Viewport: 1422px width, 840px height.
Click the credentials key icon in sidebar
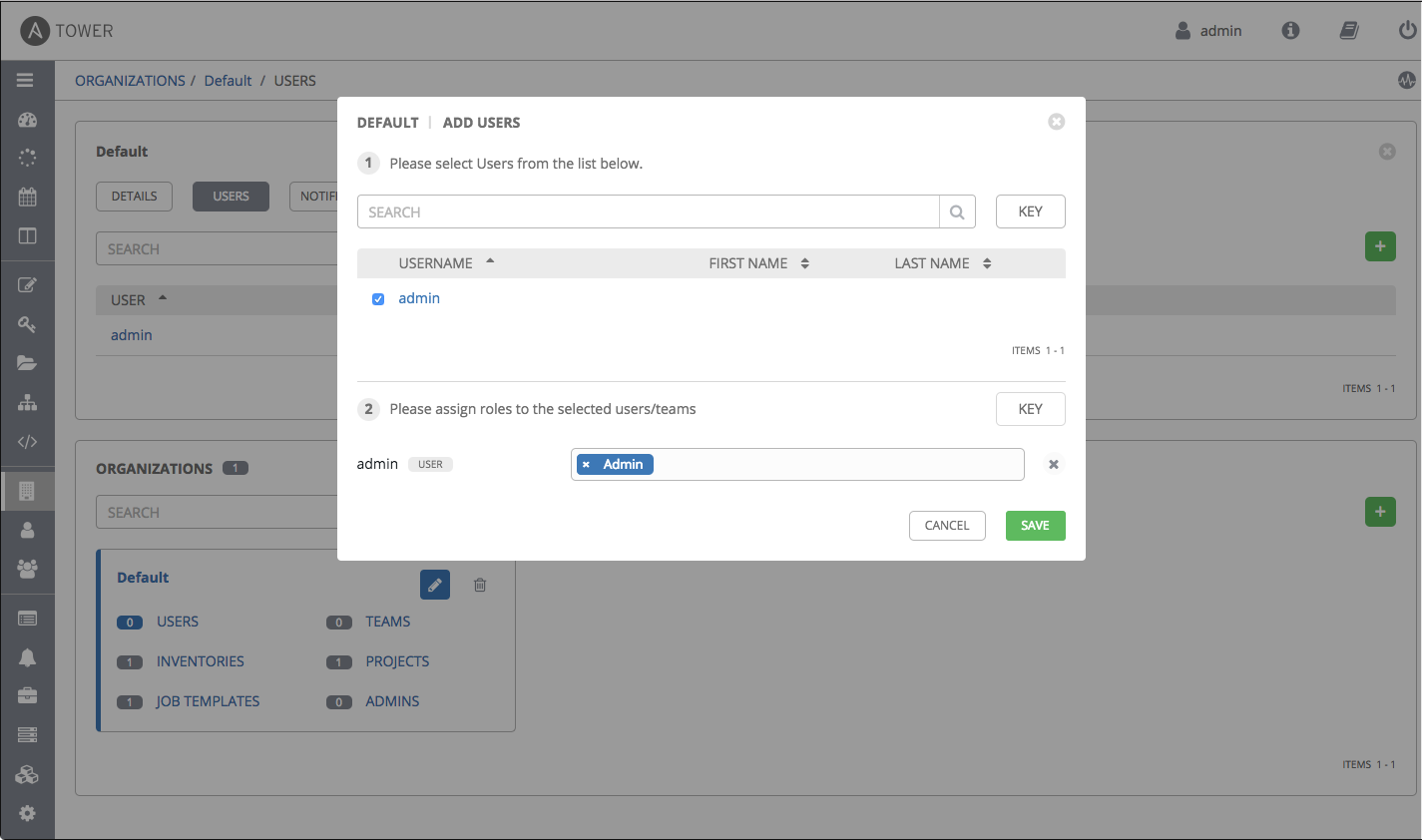pos(27,324)
